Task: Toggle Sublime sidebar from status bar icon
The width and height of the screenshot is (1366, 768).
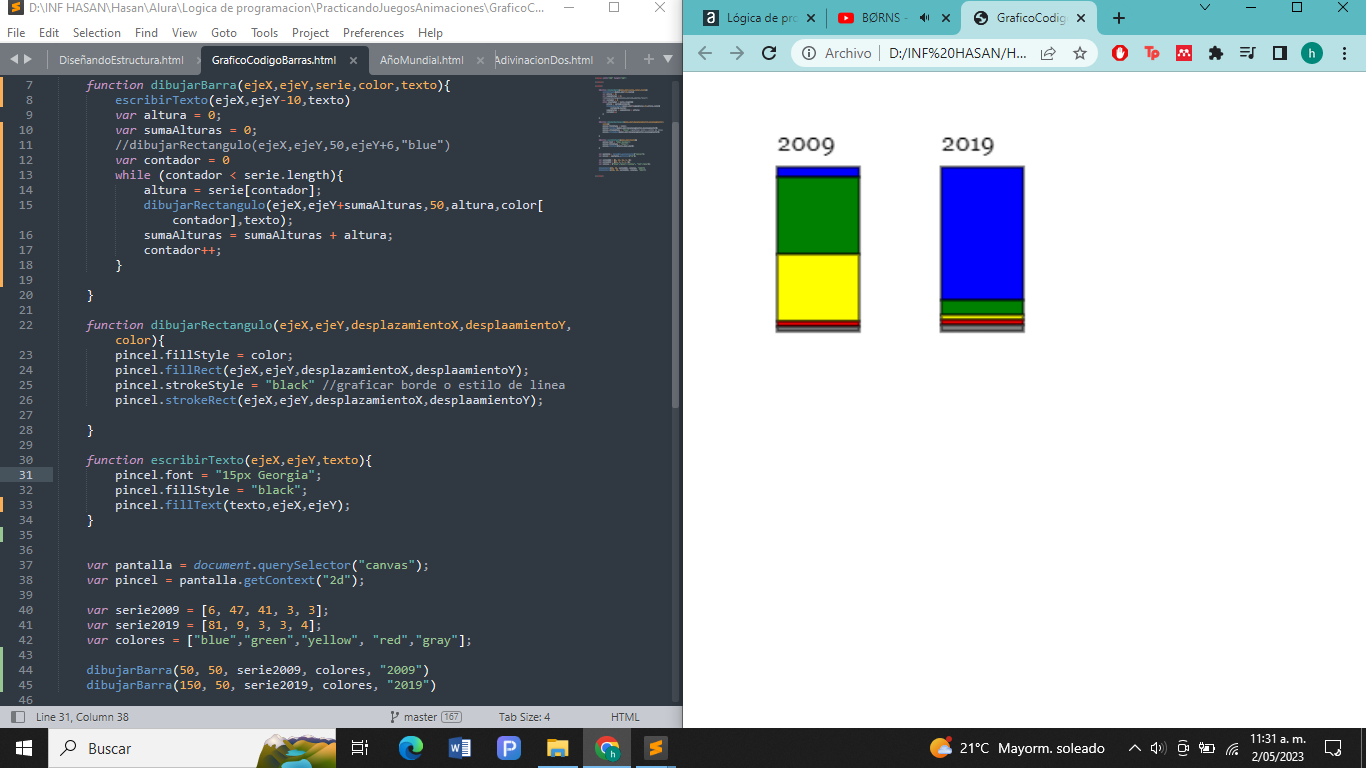Action: (17, 717)
